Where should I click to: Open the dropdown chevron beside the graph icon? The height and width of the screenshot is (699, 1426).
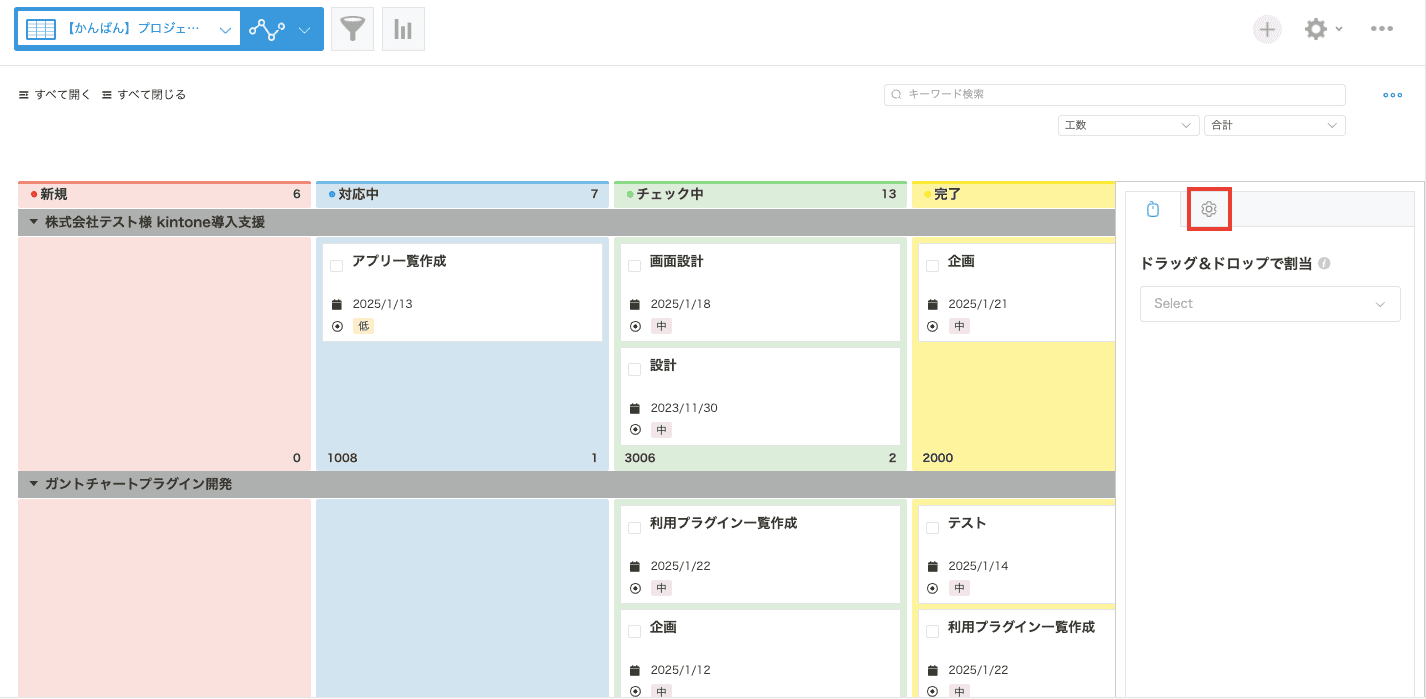point(305,30)
